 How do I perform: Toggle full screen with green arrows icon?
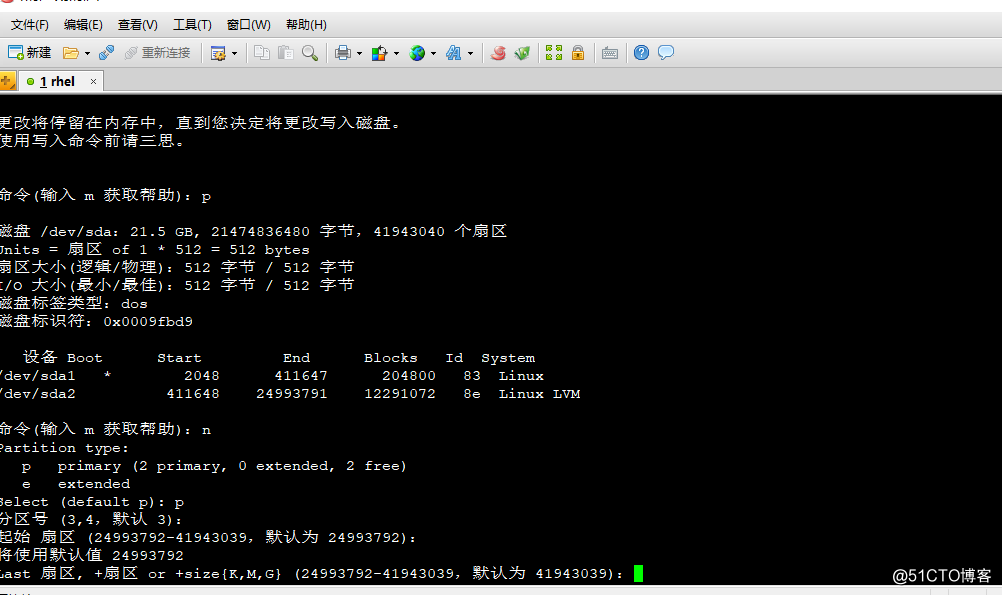point(554,53)
